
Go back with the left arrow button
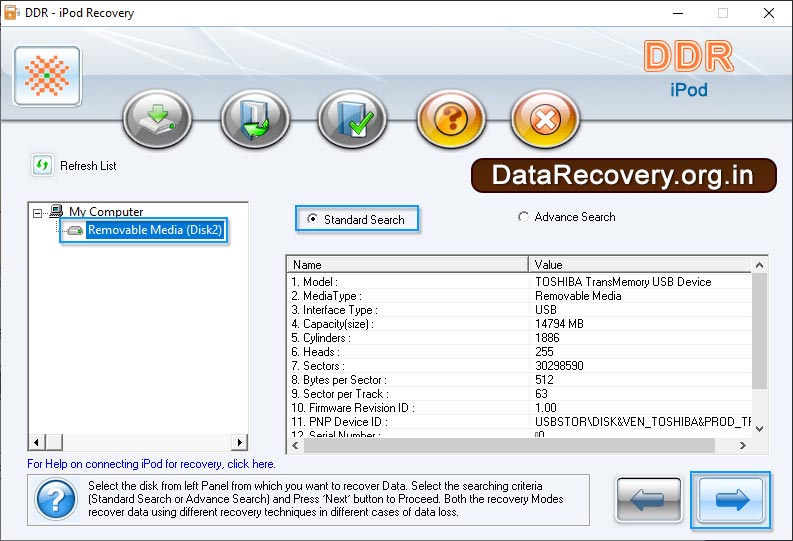coord(649,500)
